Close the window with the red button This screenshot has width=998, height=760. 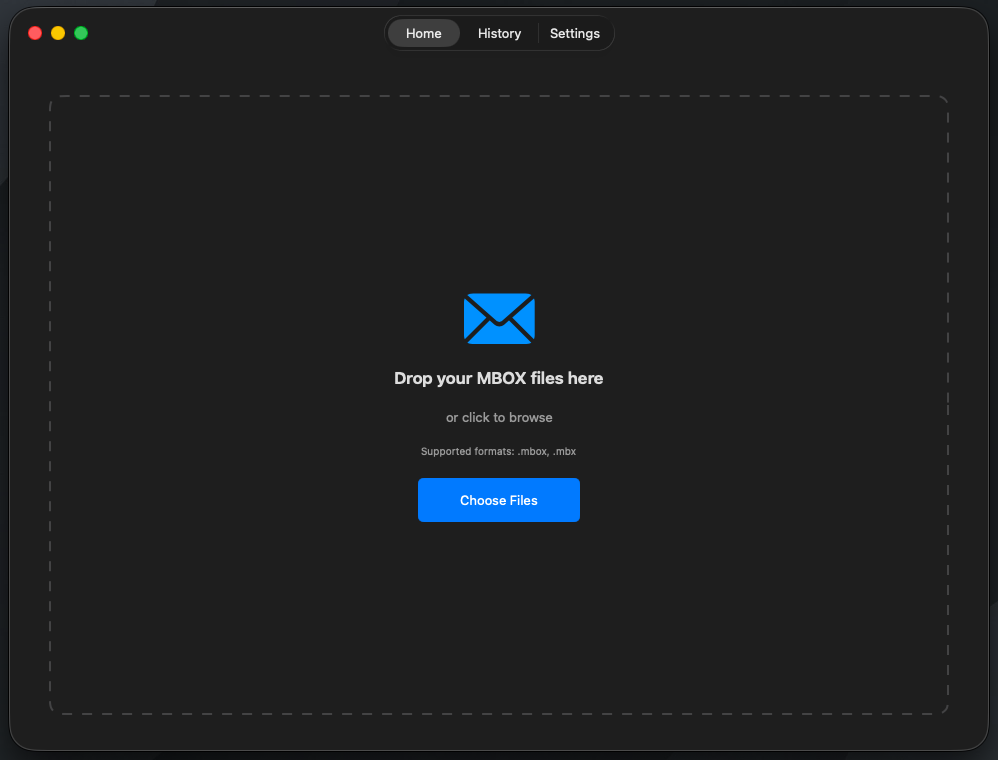coord(35,33)
